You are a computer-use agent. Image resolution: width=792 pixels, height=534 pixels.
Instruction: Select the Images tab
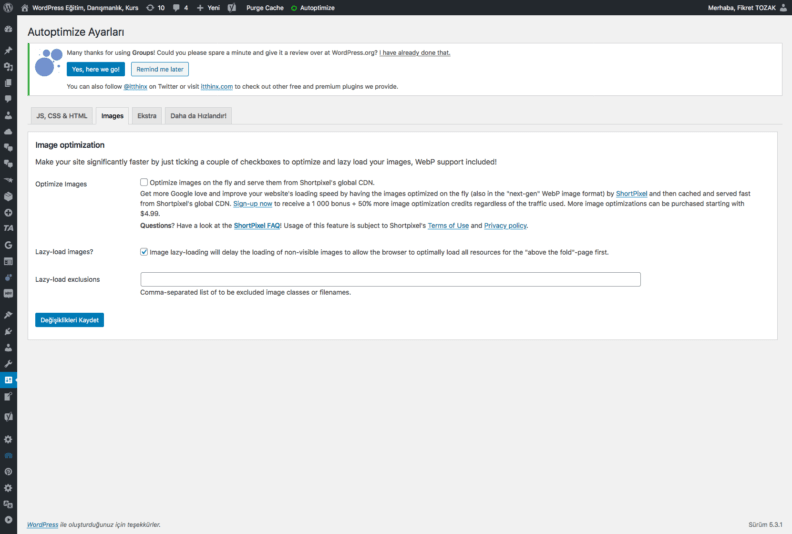click(112, 116)
